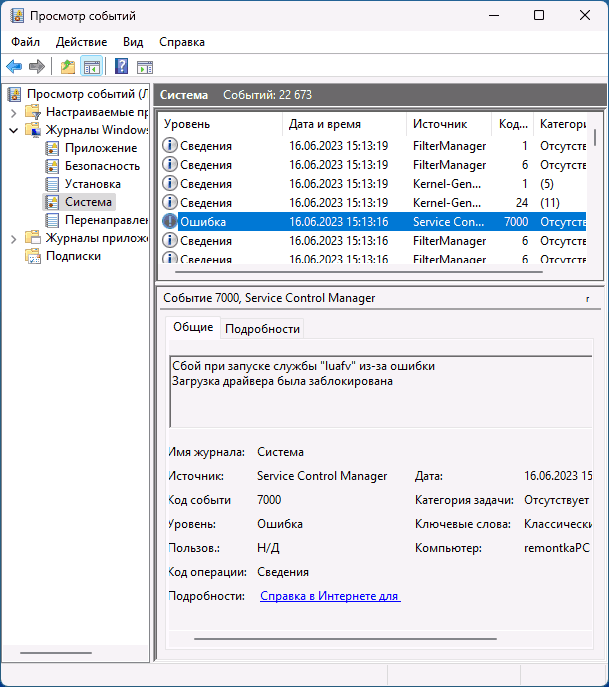The width and height of the screenshot is (609, 687).
Task: Open Help via blue question mark icon
Action: tap(121, 67)
